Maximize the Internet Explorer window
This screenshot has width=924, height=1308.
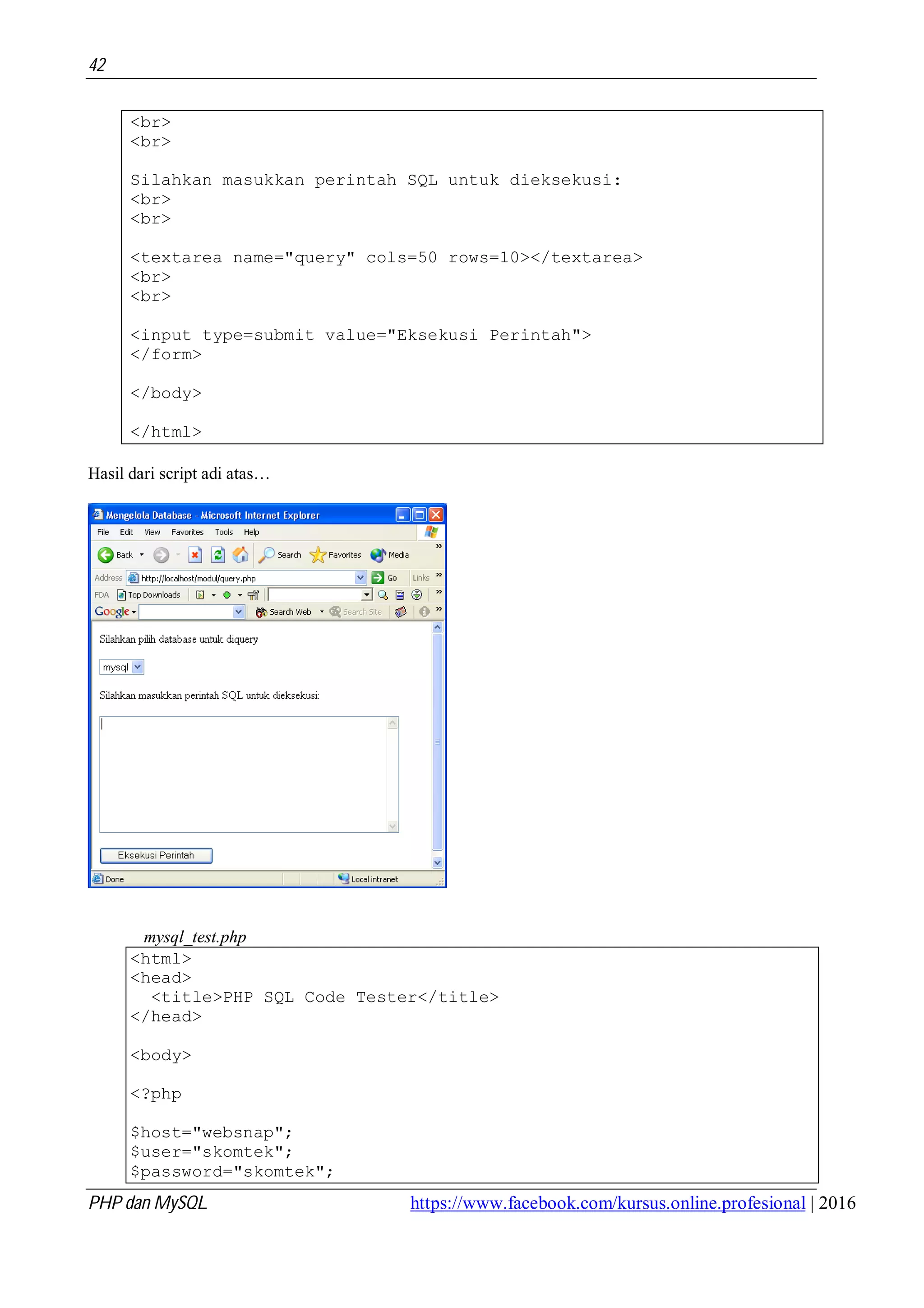click(x=419, y=515)
